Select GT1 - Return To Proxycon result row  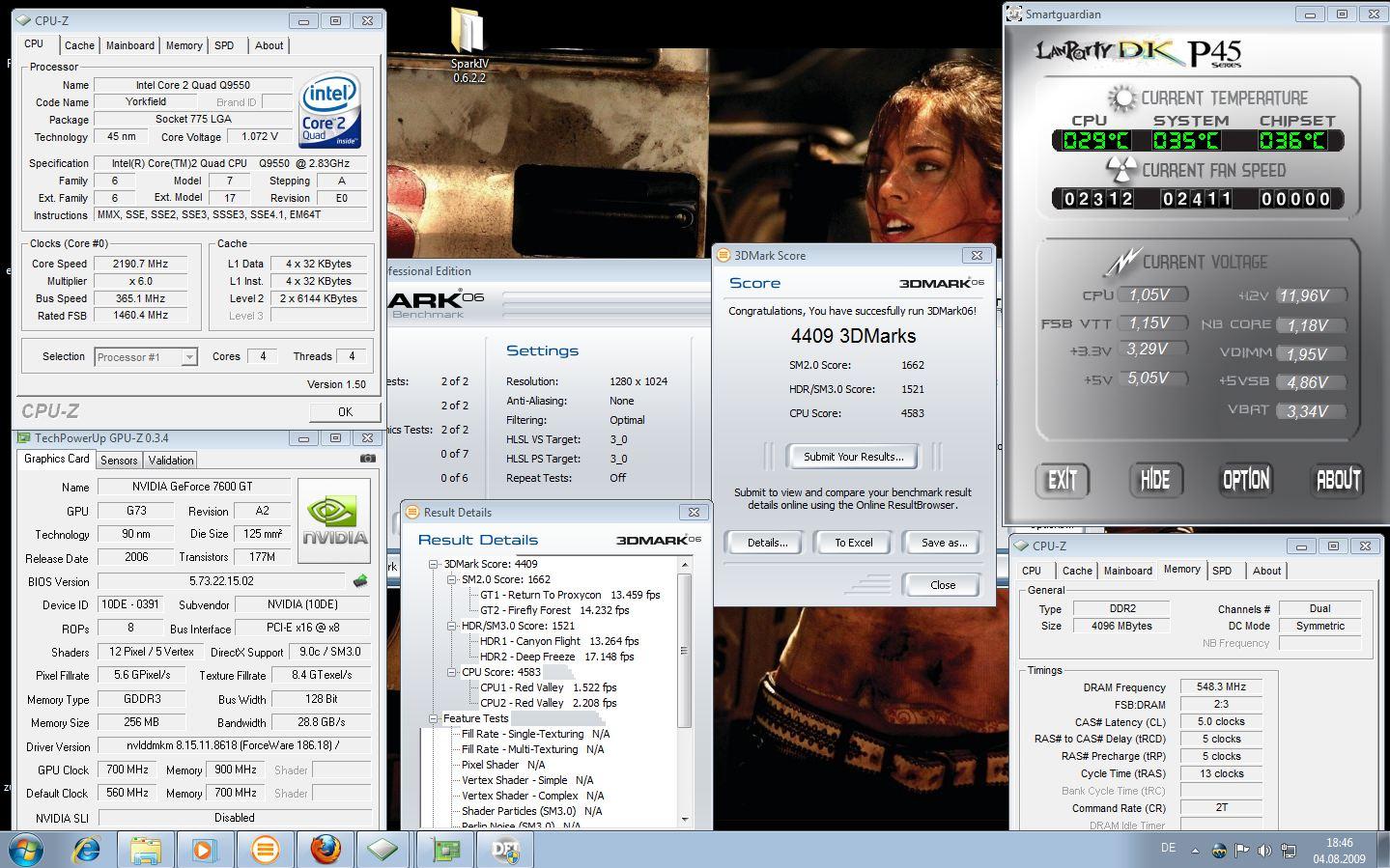tap(570, 595)
